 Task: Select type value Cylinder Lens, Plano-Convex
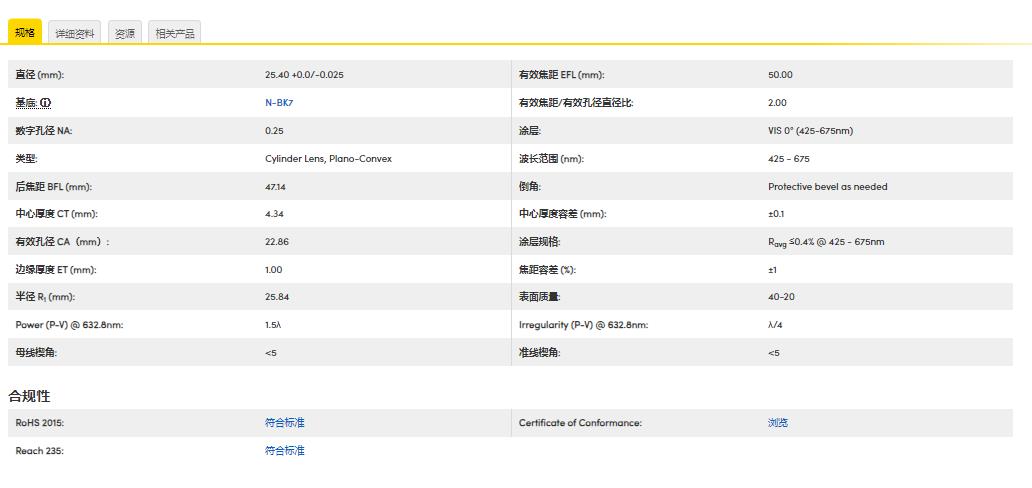(328, 159)
